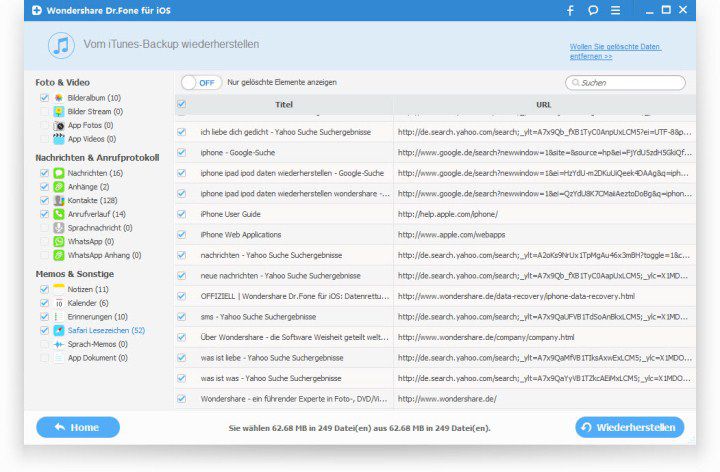Screen dimensions: 720x472
Task: Uncheck the 'iphone - Google-Suche' row checkbox
Action: (x=181, y=152)
